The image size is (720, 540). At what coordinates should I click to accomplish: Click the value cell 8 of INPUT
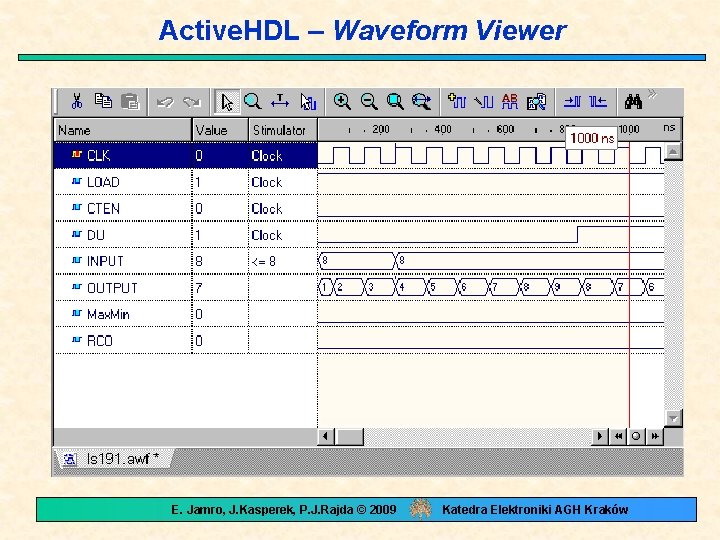coord(220,262)
